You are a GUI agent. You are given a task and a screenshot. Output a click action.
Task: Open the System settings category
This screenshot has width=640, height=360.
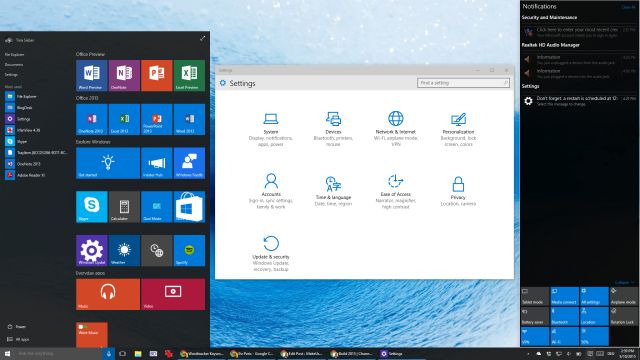271,129
